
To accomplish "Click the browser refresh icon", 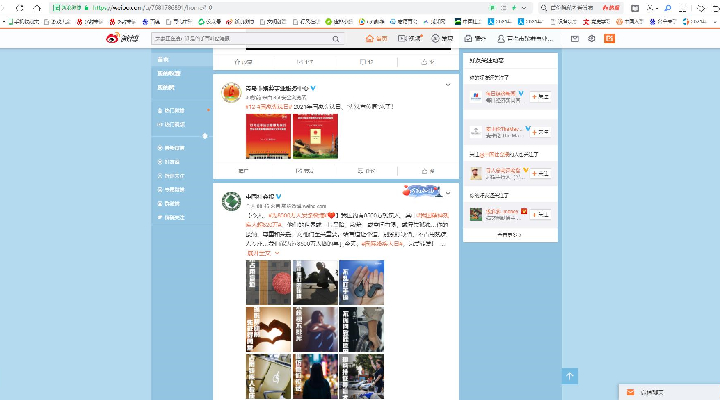I will (19, 8).
